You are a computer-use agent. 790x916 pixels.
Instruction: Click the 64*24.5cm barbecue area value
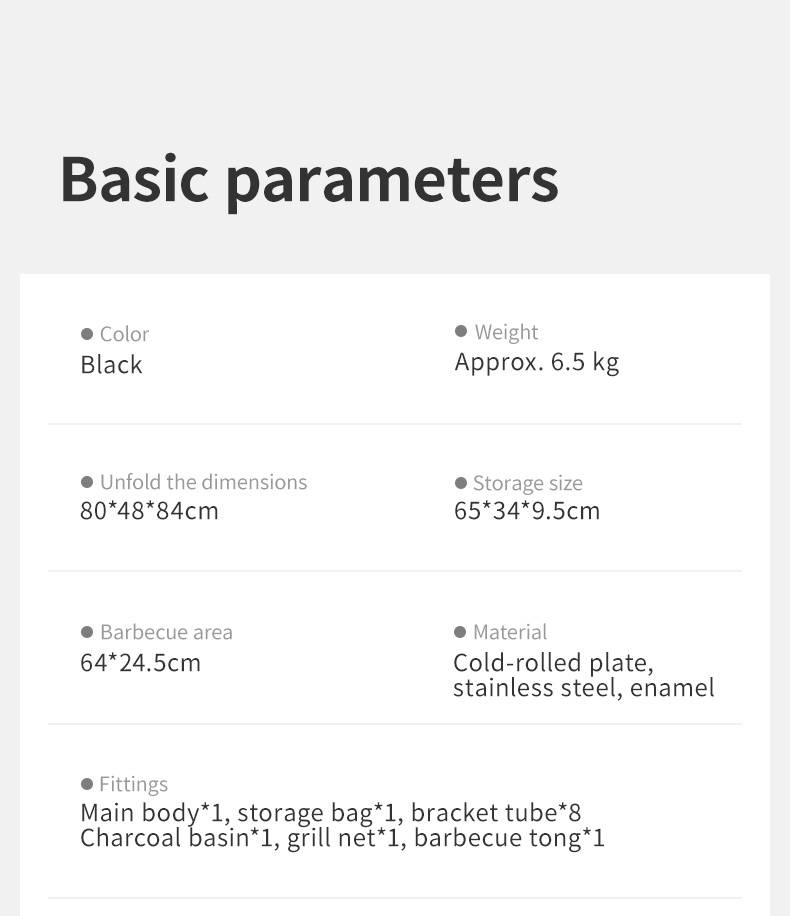[140, 662]
